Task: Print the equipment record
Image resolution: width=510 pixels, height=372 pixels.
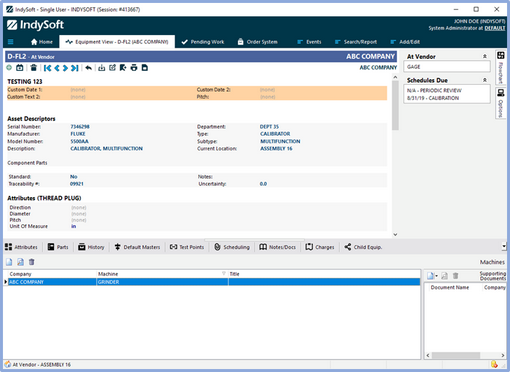Action: click(134, 68)
